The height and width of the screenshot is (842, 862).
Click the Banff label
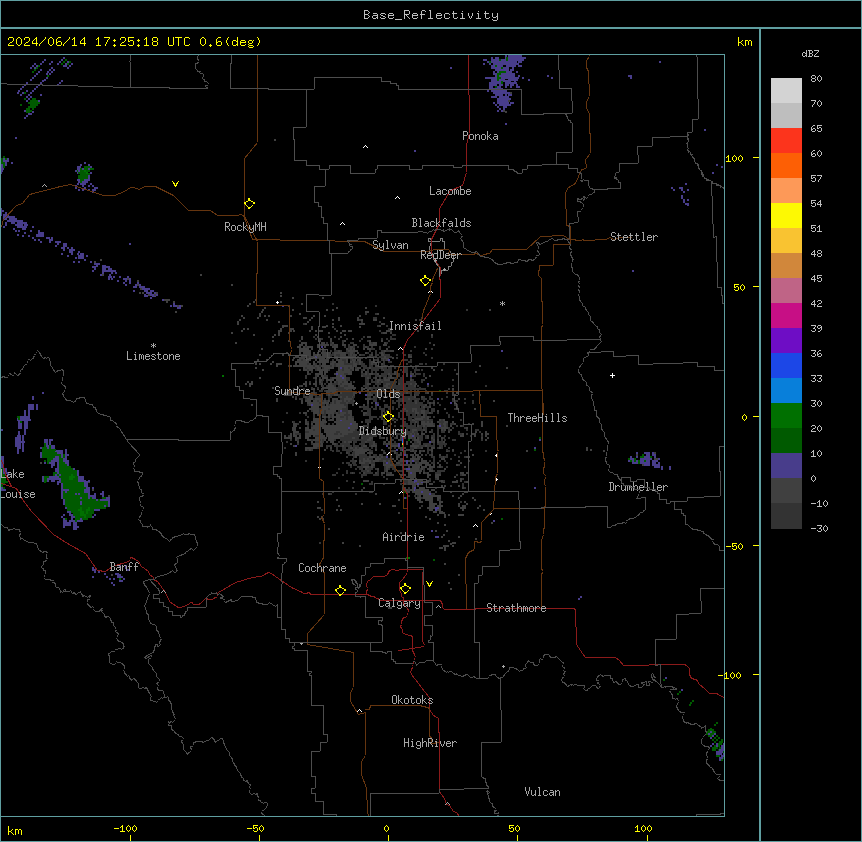coord(124,567)
